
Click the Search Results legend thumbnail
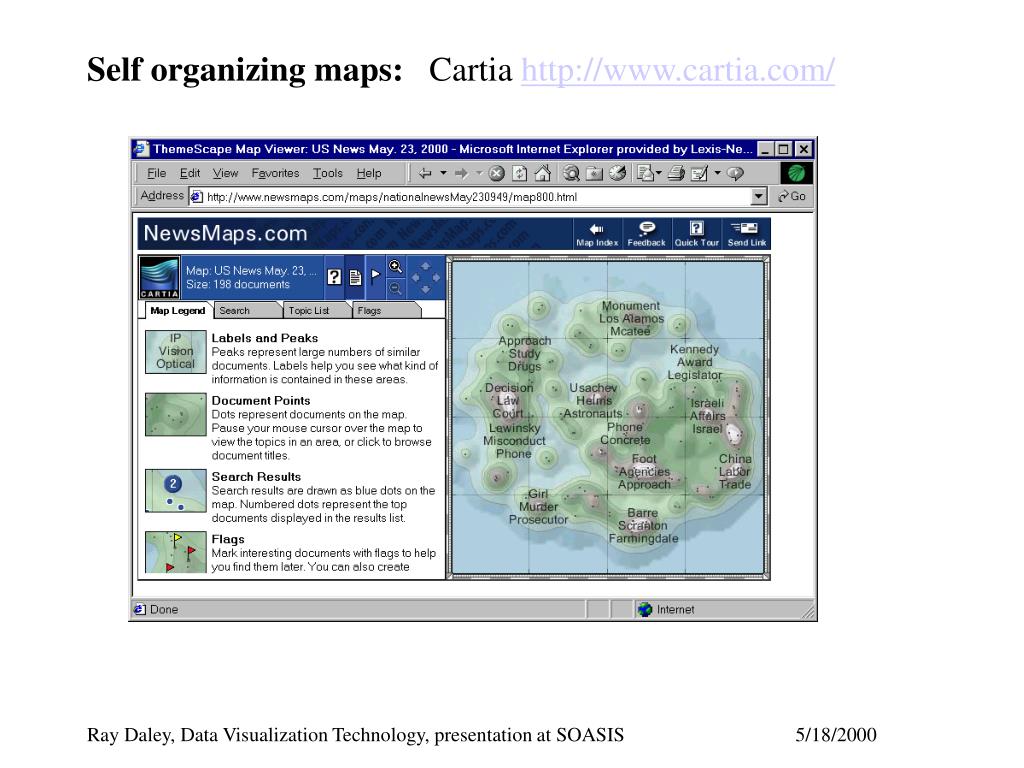coord(176,490)
